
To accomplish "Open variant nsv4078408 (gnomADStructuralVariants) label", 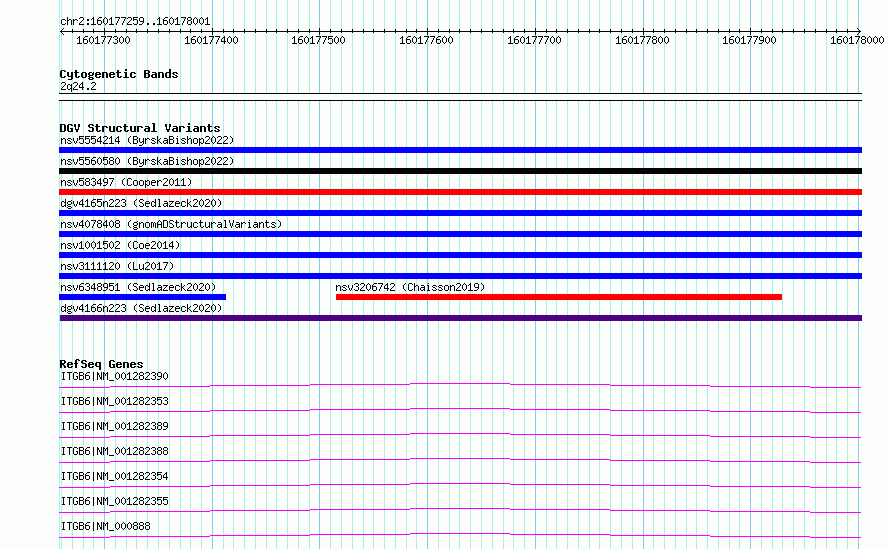I will pyautogui.click(x=171, y=224).
